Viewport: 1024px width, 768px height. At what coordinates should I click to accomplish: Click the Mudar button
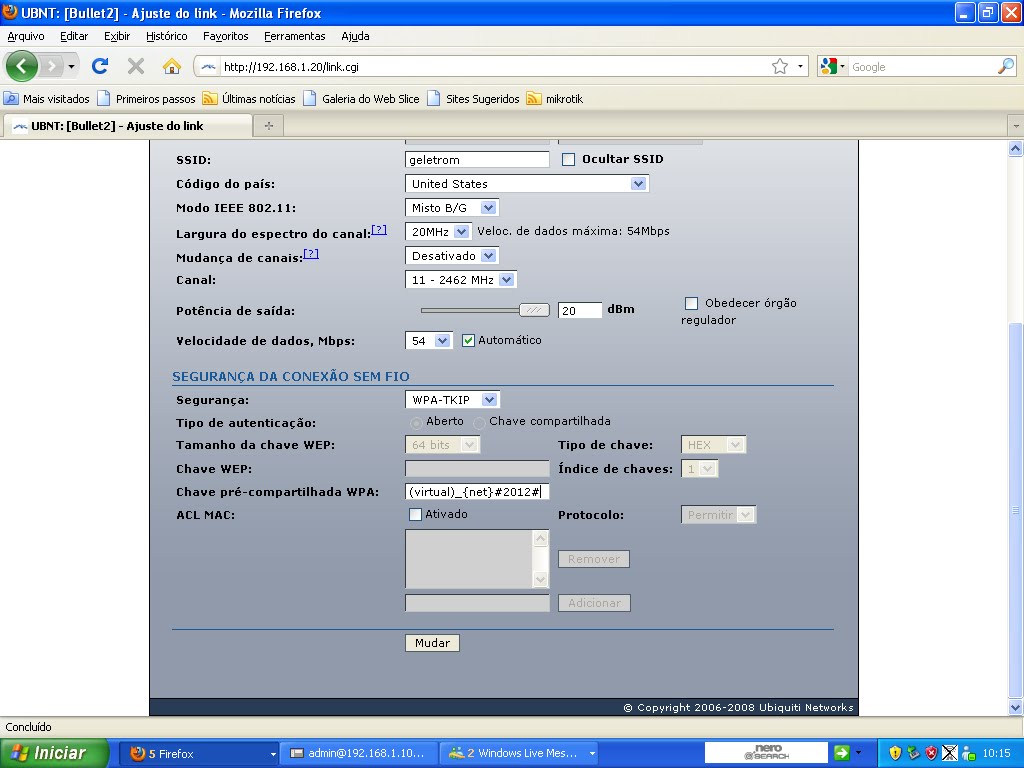tap(432, 643)
